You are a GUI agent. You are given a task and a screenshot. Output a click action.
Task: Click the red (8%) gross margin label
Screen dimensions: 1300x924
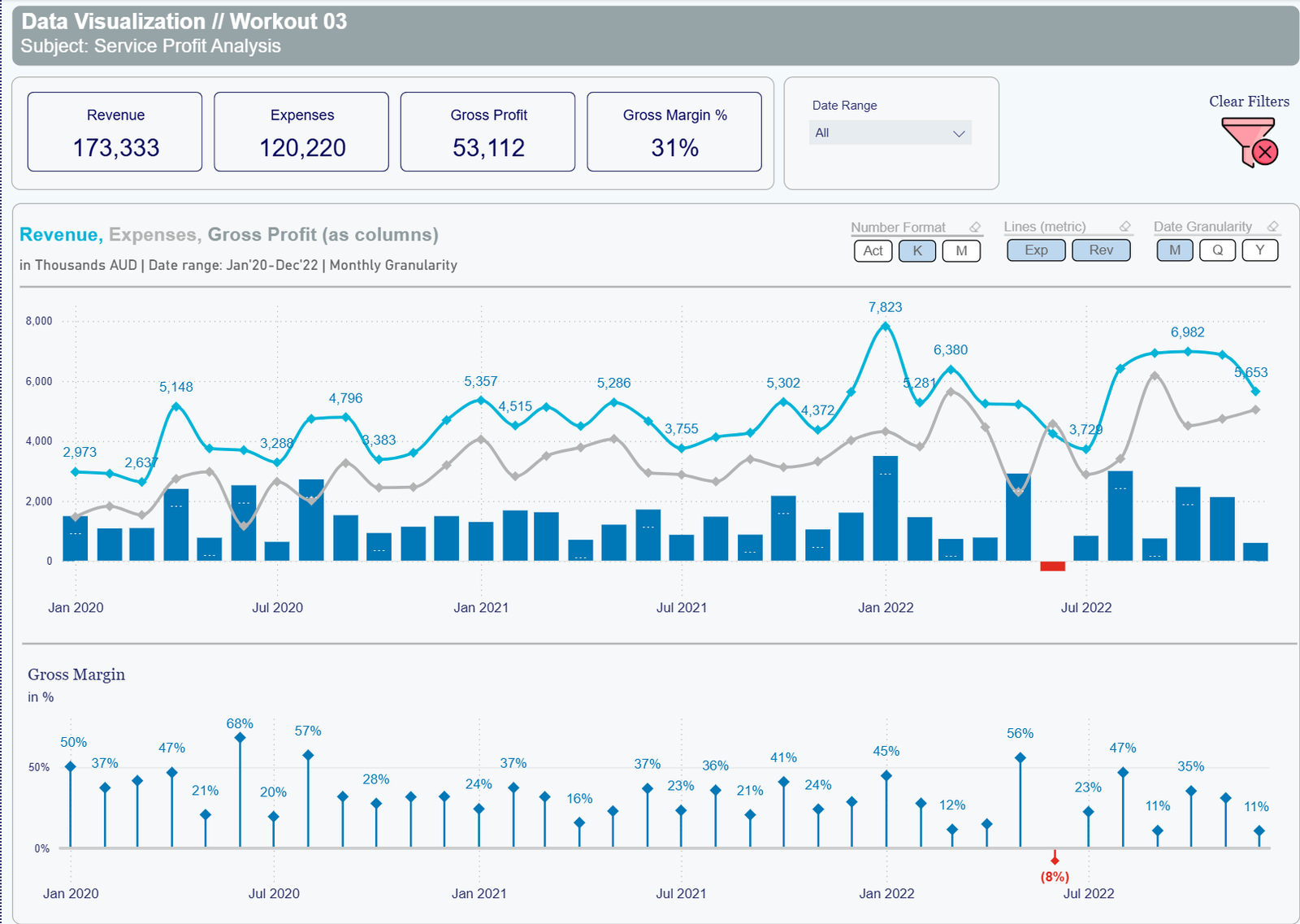tap(1055, 877)
